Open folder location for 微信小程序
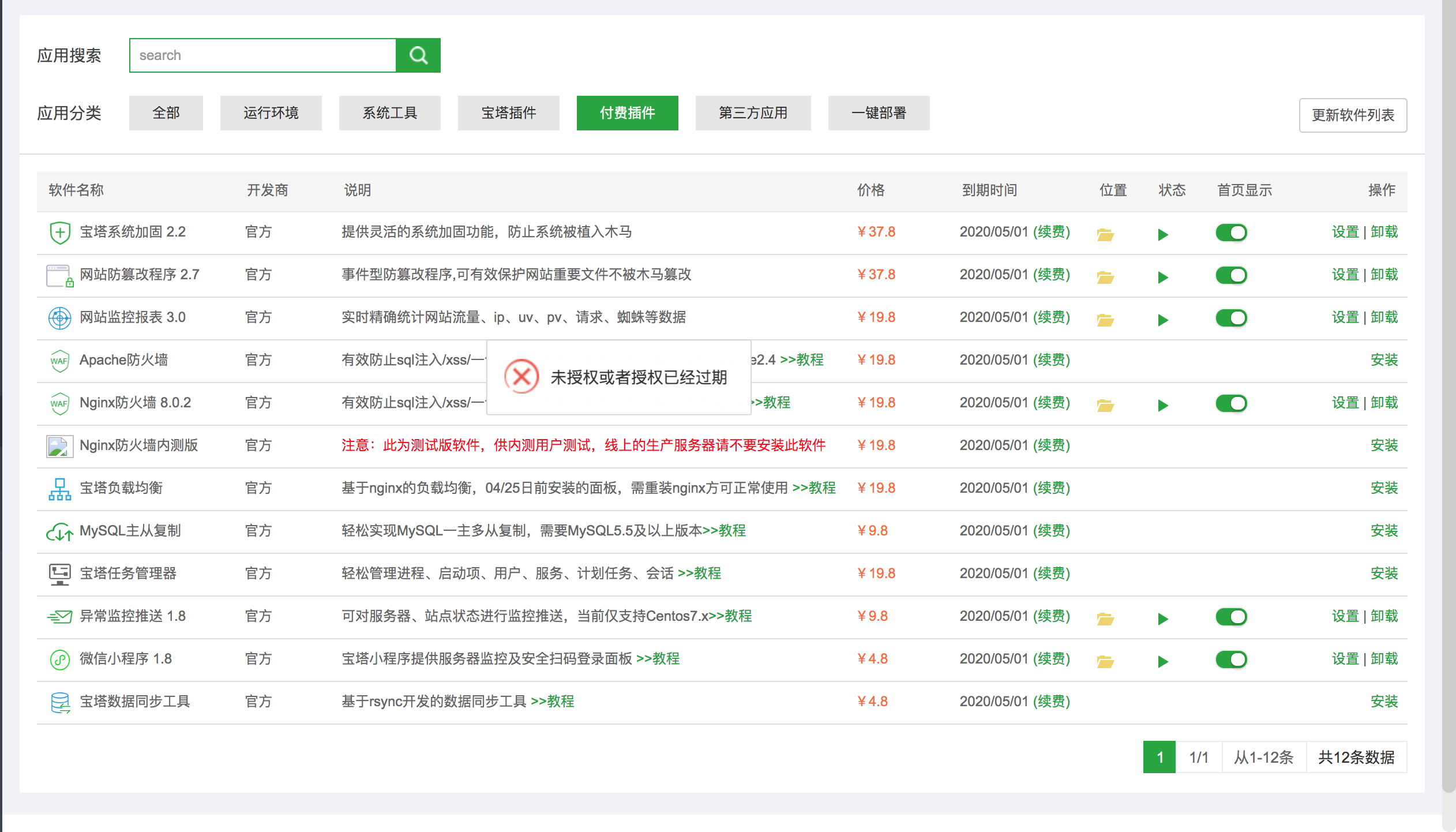1456x832 pixels. coord(1105,661)
